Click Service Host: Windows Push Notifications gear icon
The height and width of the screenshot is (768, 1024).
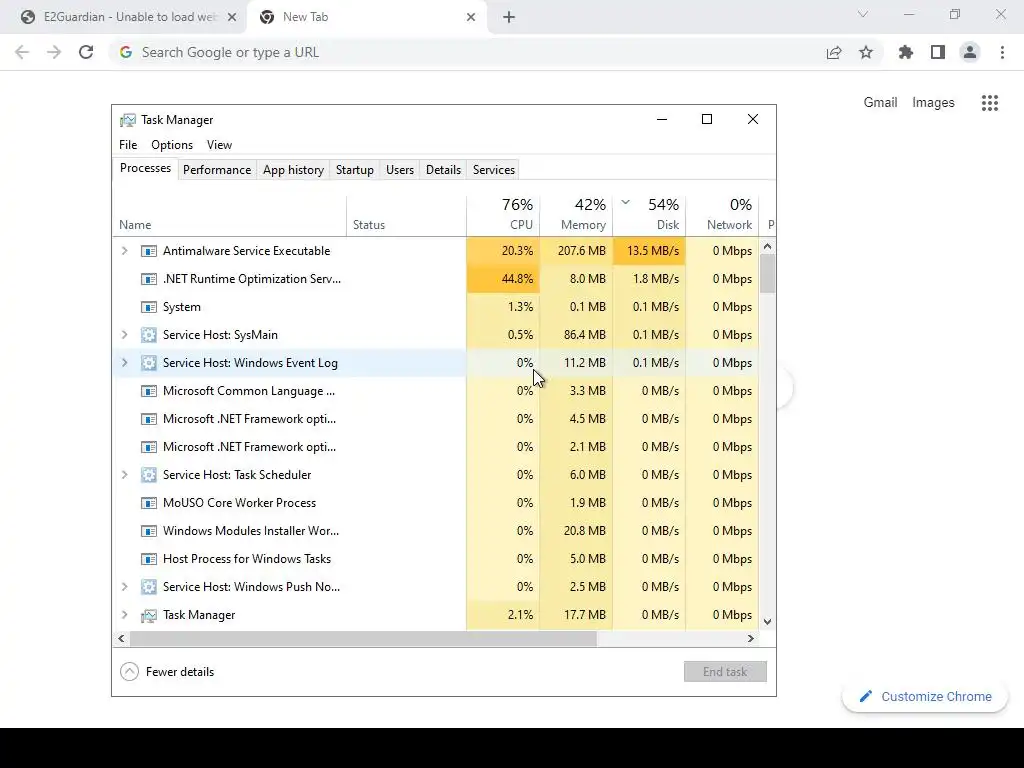tap(149, 587)
